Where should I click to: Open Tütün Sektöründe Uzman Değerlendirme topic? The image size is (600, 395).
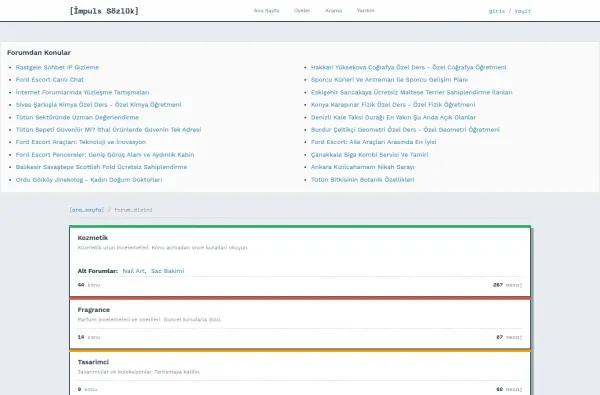(x=77, y=117)
